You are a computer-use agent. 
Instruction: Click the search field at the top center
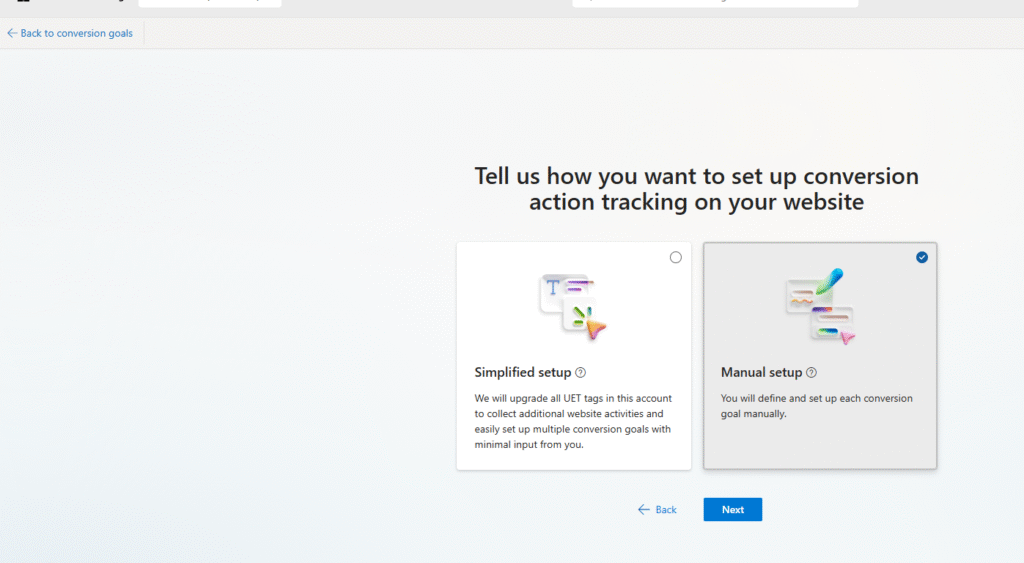[x=714, y=3]
